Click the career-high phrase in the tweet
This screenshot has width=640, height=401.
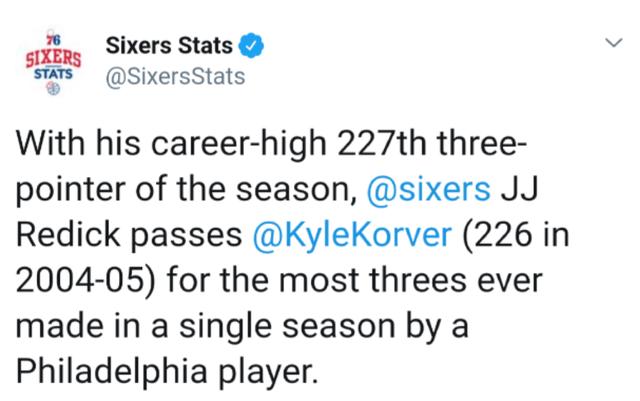click(239, 145)
